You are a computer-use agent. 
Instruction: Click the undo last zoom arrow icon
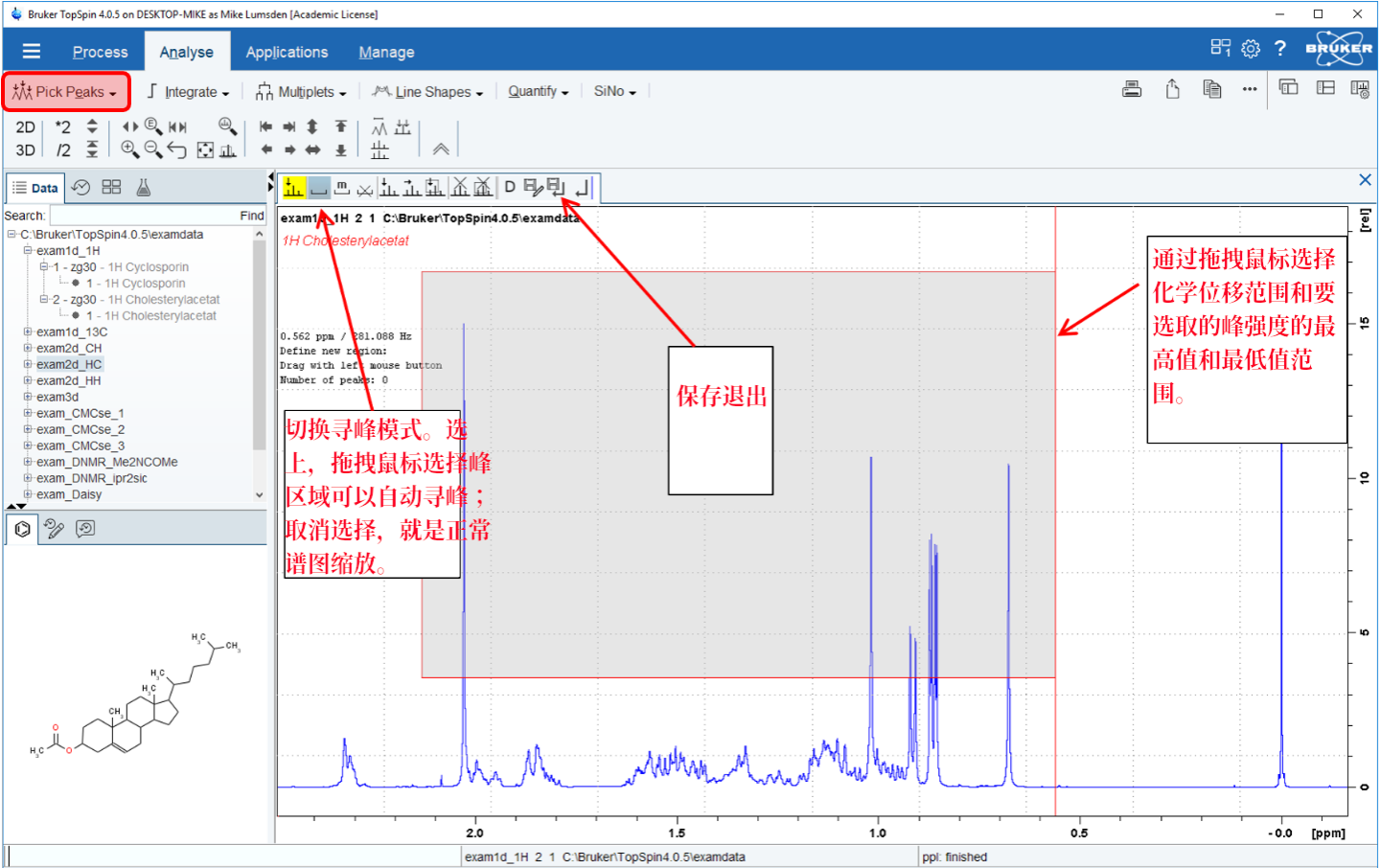tap(176, 148)
